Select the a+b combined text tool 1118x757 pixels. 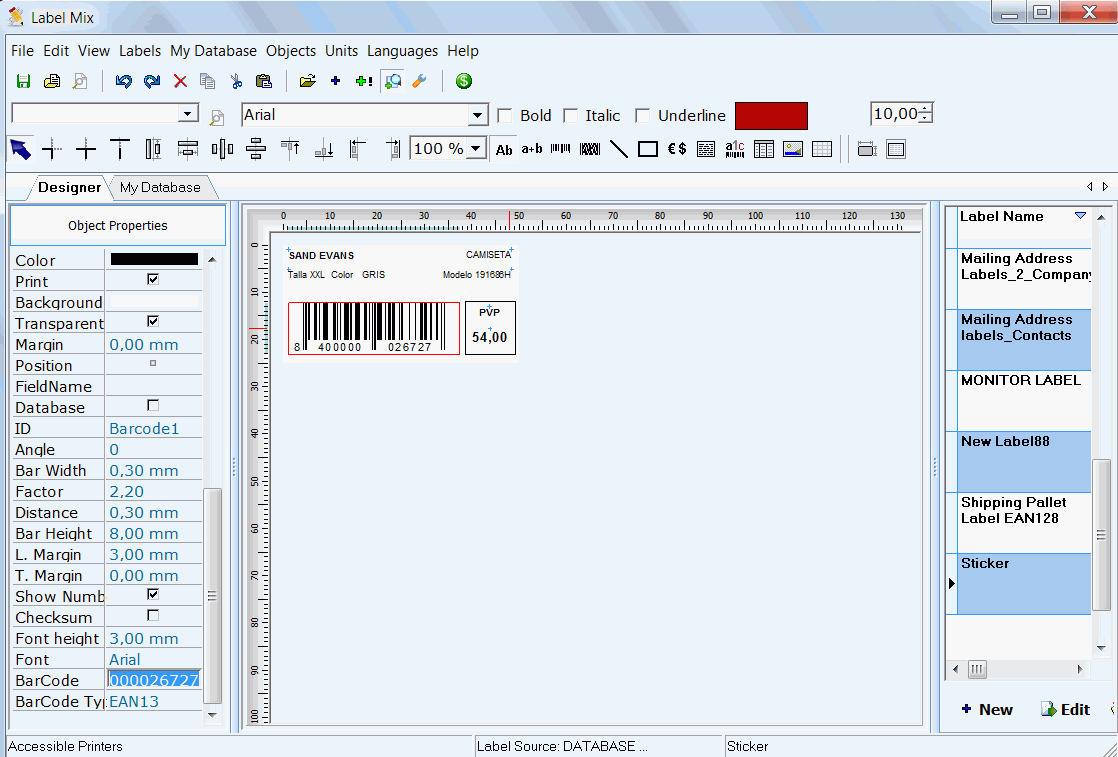pos(532,149)
